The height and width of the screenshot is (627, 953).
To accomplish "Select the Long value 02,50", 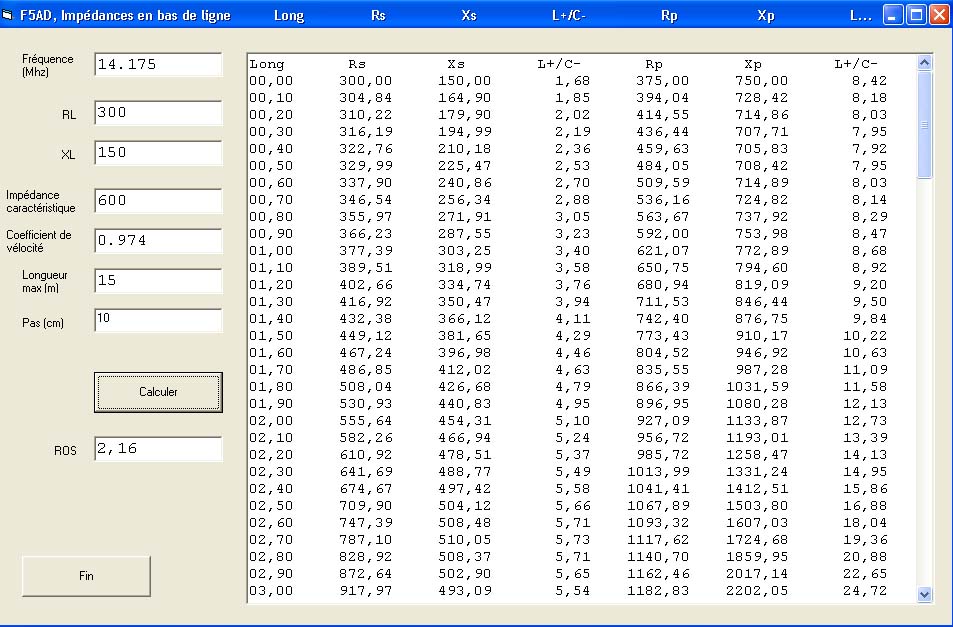I will click(271, 506).
